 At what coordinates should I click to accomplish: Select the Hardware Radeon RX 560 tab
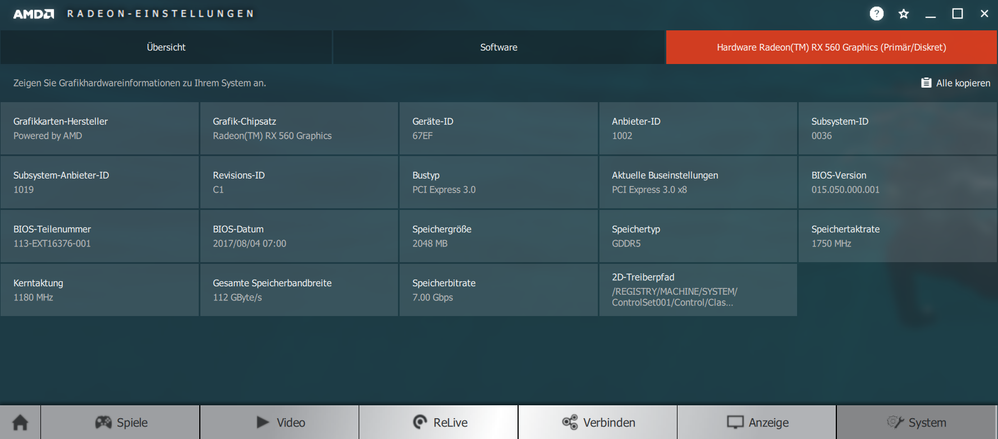[830, 47]
